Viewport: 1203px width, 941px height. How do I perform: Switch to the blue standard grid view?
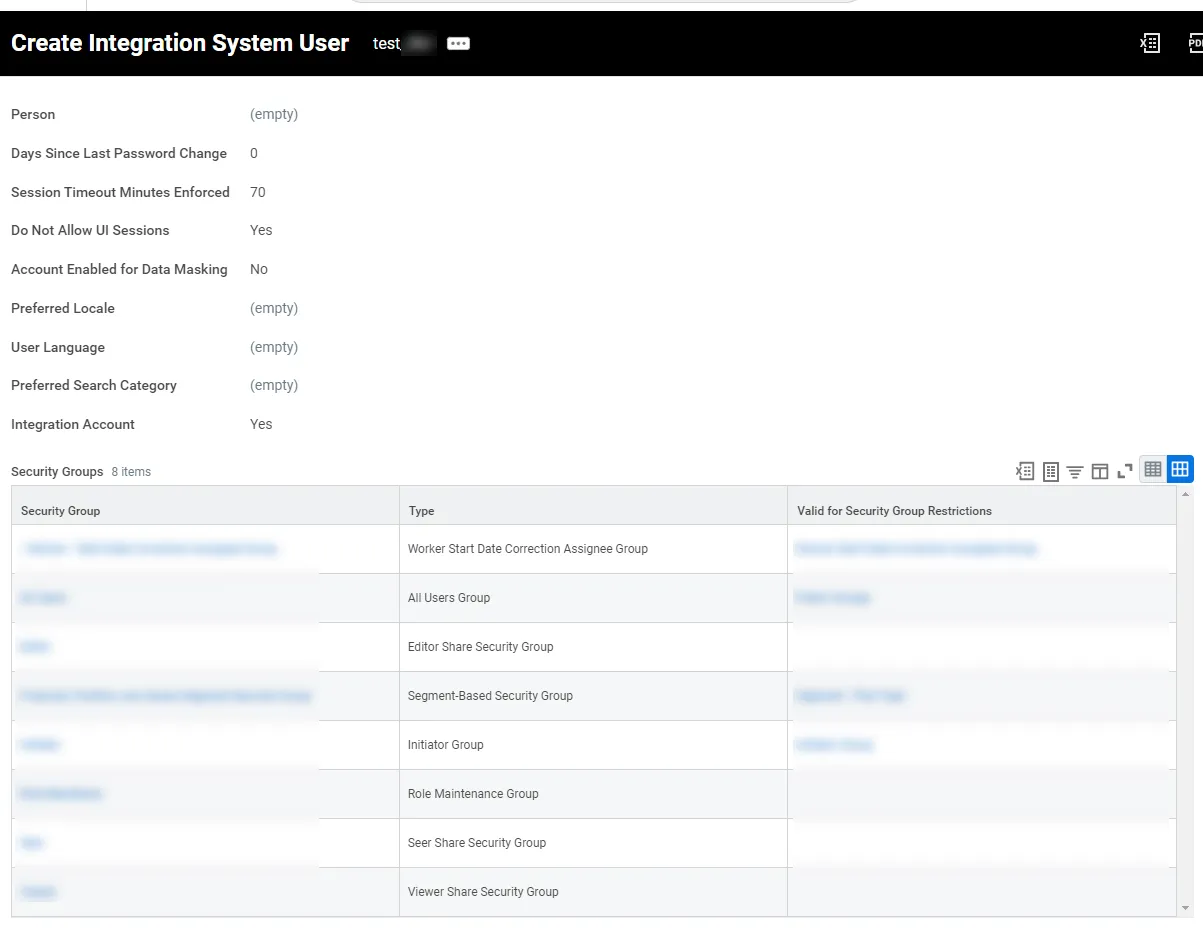pyautogui.click(x=1180, y=469)
